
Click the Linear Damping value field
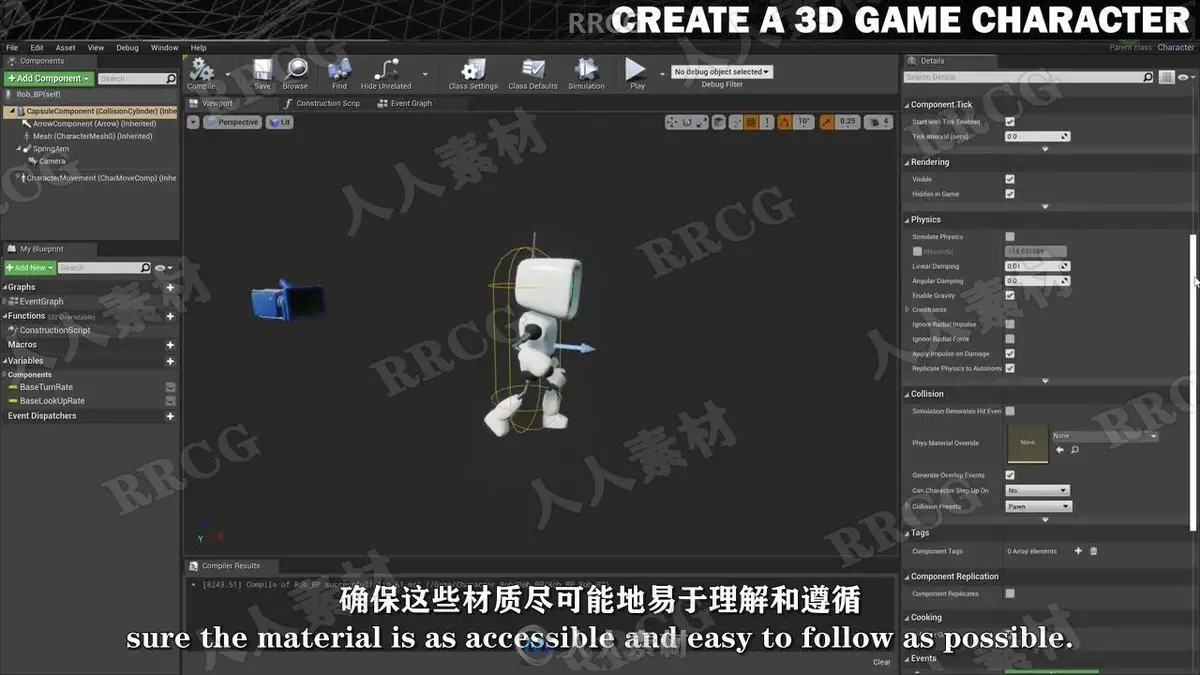coord(1037,266)
